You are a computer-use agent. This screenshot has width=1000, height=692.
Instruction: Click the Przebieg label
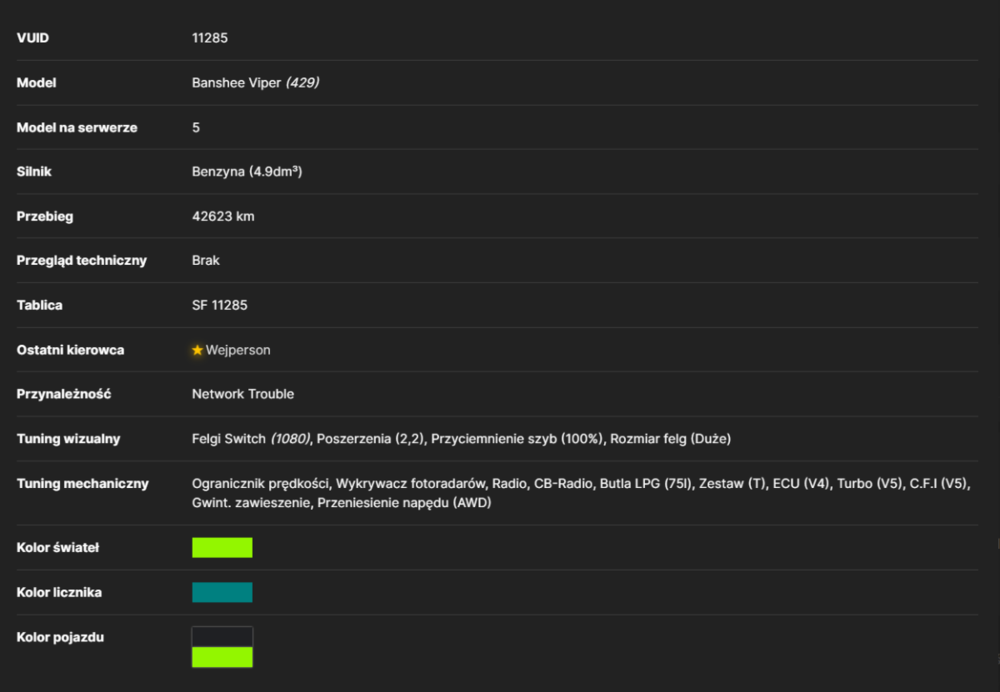click(45, 216)
